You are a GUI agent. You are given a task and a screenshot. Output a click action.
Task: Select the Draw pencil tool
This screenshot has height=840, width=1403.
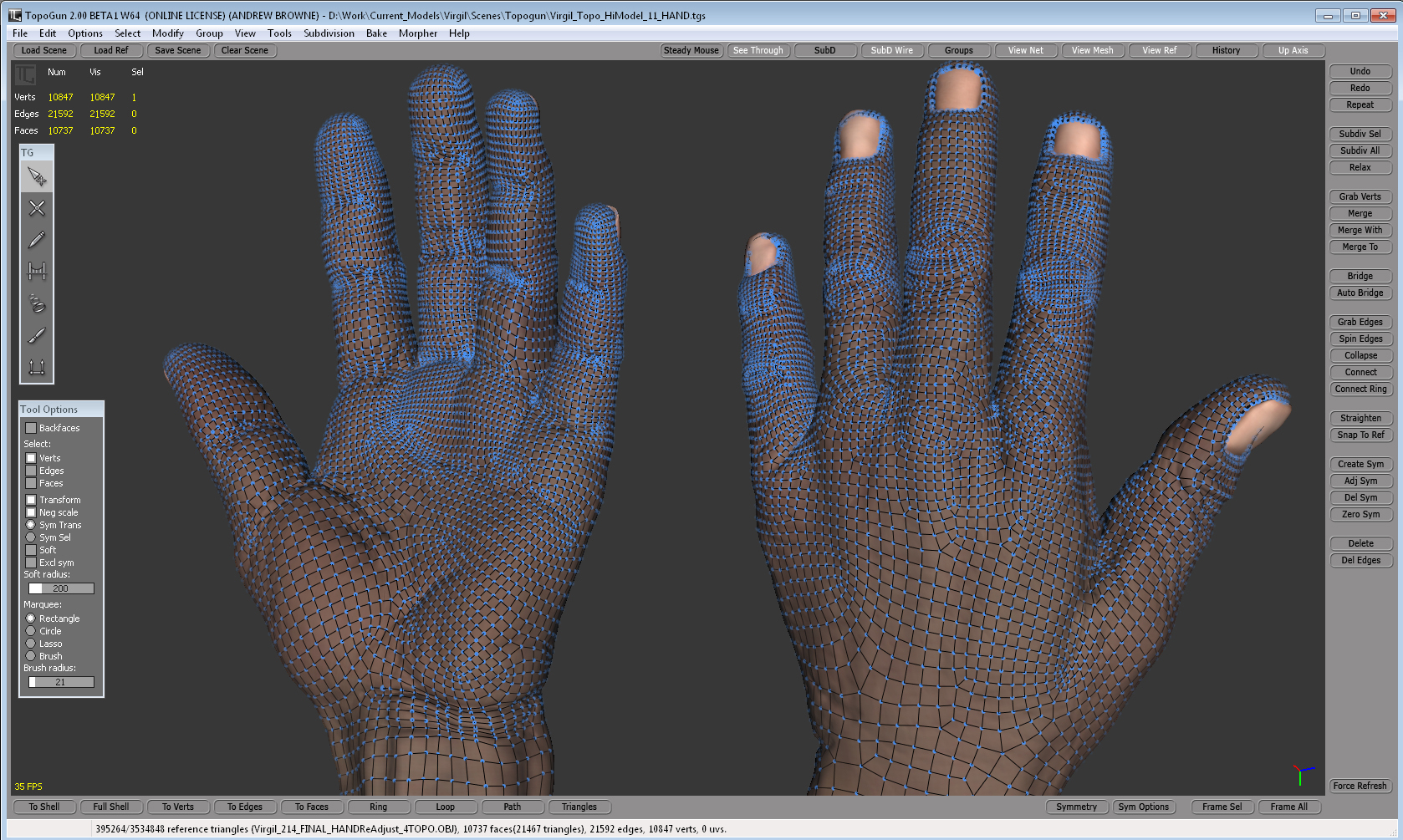click(37, 240)
